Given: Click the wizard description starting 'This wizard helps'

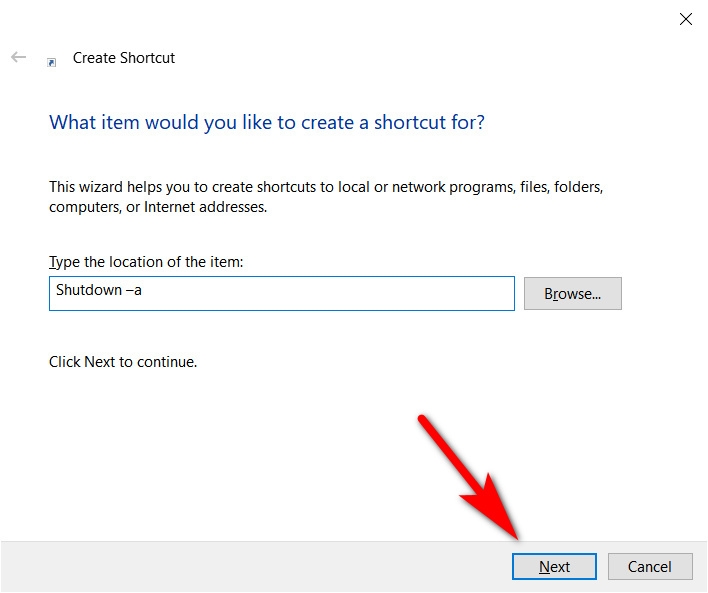Looking at the screenshot, I should (326, 196).
